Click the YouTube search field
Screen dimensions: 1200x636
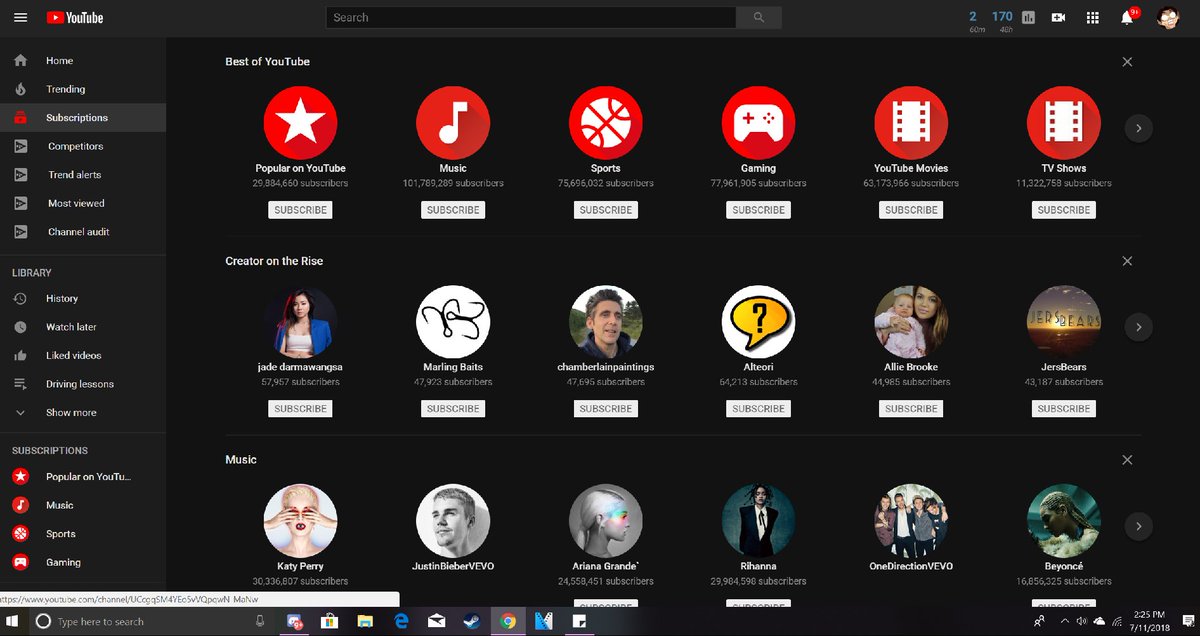pyautogui.click(x=531, y=17)
